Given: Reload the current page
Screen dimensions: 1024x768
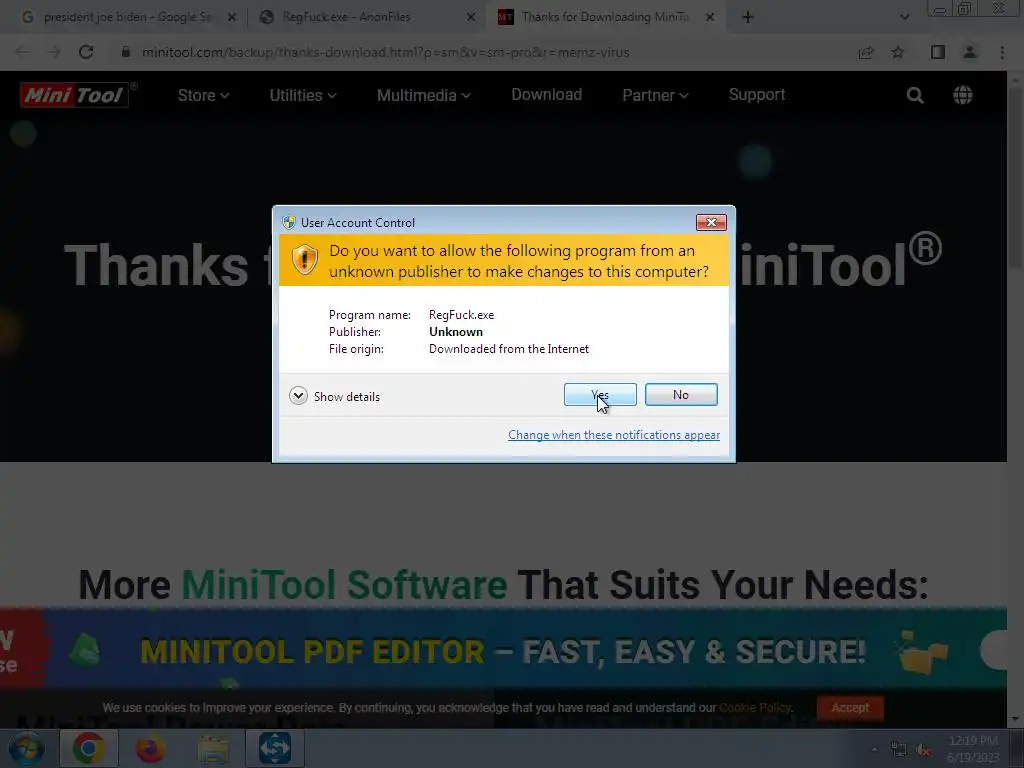Looking at the screenshot, I should [86, 52].
